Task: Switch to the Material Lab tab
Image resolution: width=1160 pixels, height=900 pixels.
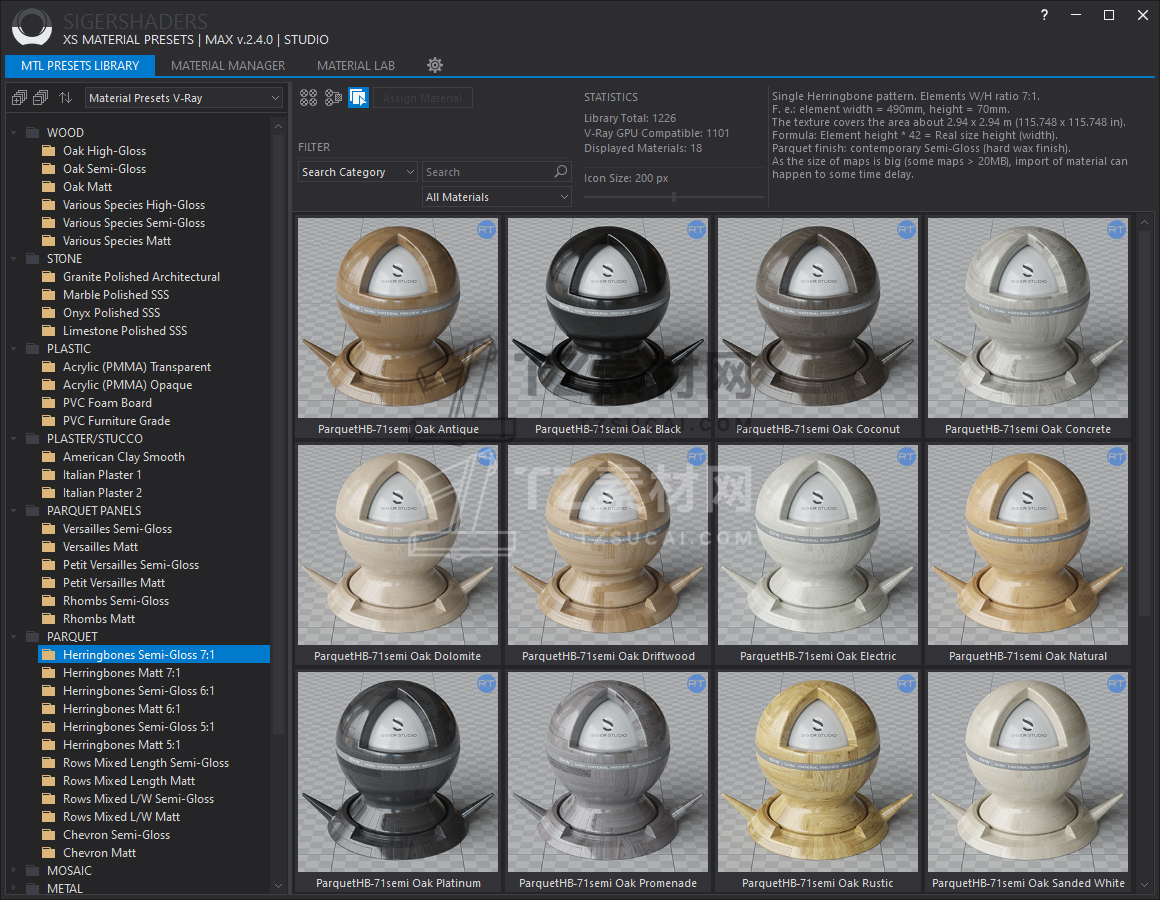Action: coord(356,66)
